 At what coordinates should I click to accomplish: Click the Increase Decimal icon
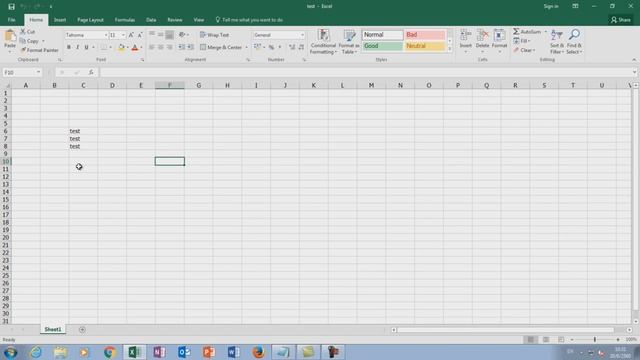coord(292,47)
